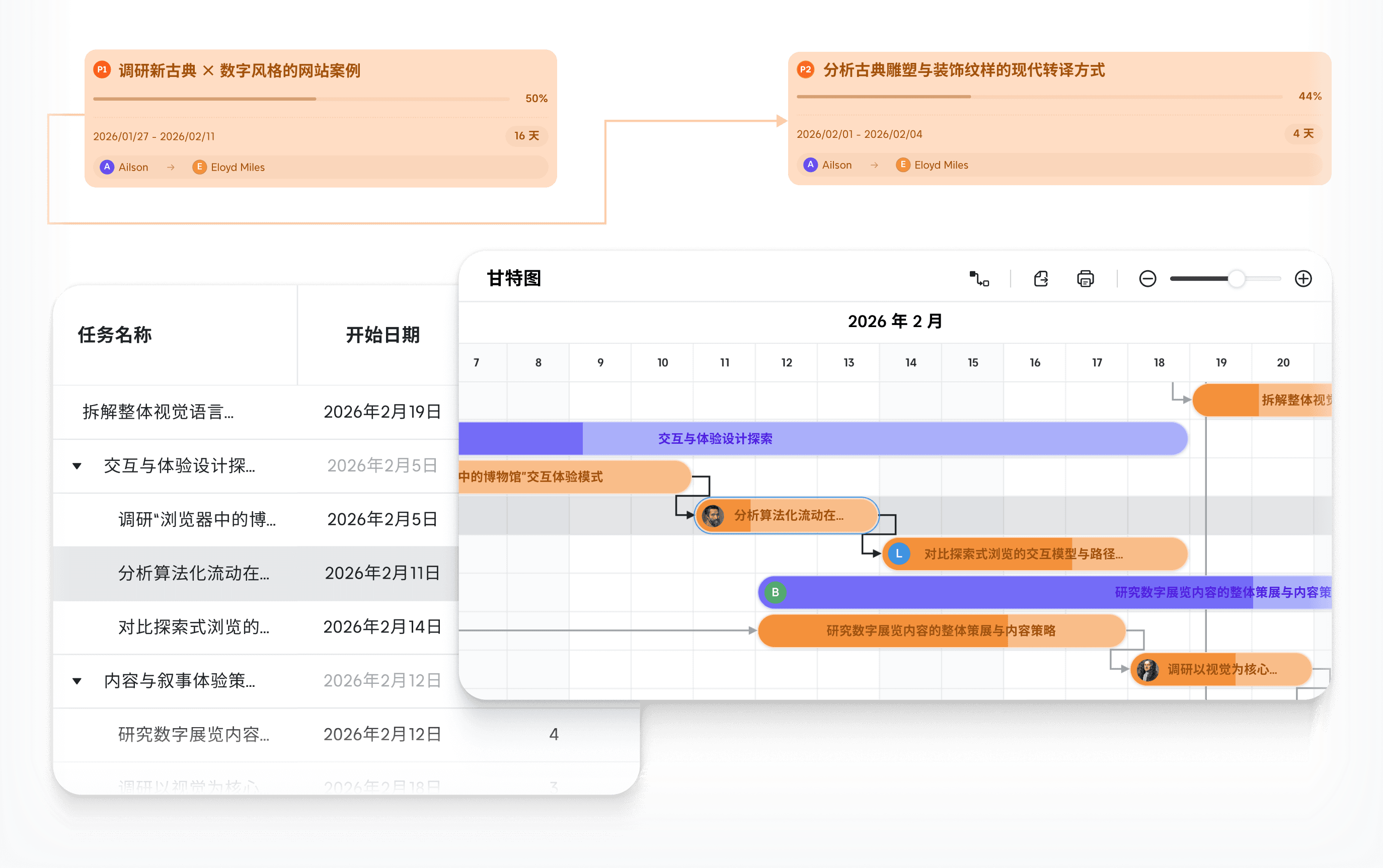This screenshot has height=868, width=1383.
Task: Switch focus to the 甘特图 panel title
Action: point(515,278)
